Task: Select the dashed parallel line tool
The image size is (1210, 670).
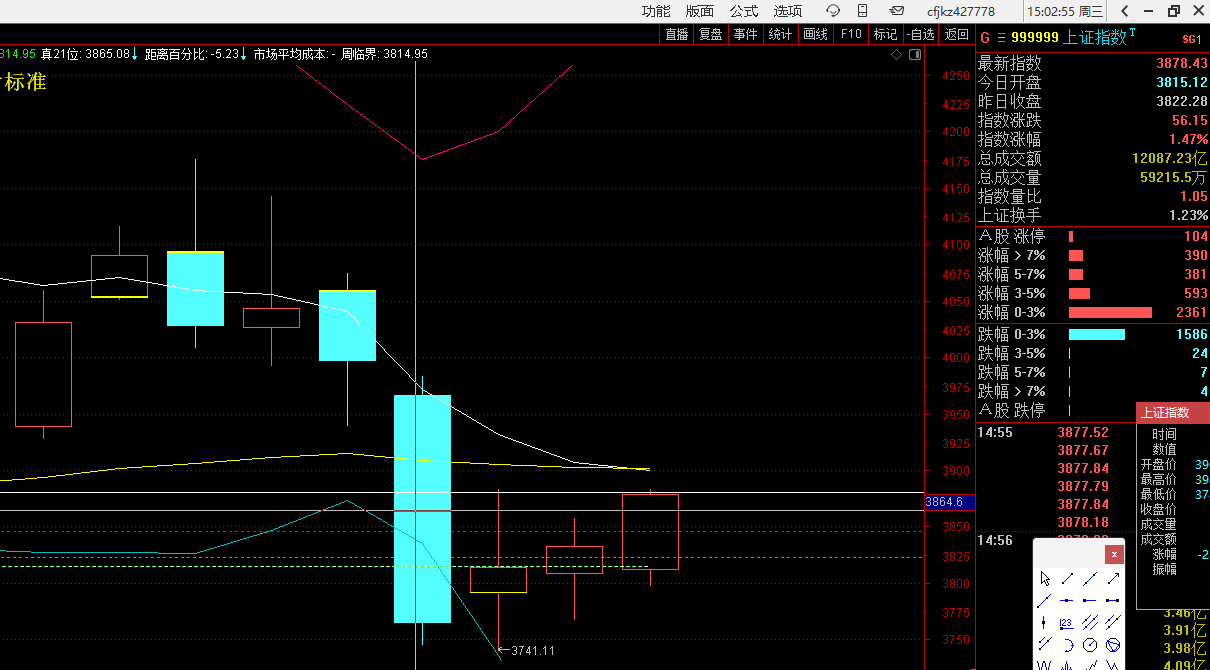Action: (1045, 644)
